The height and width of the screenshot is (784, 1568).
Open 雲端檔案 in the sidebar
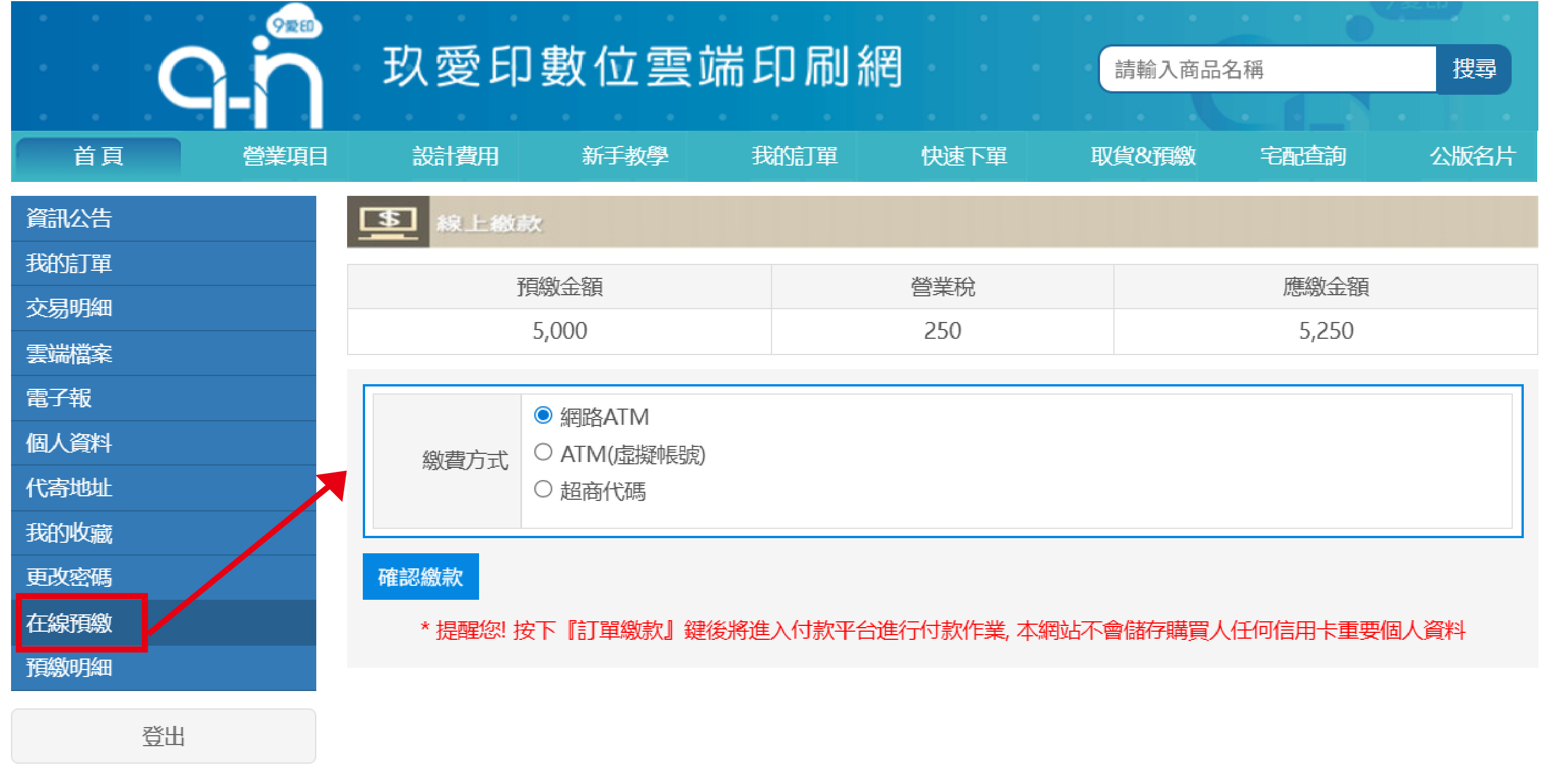tap(163, 354)
